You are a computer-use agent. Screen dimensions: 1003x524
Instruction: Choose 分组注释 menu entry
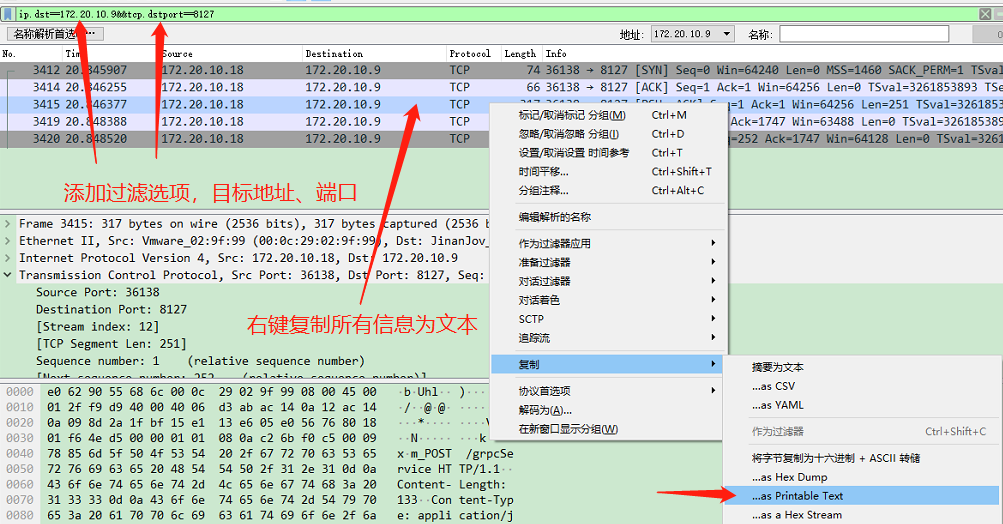coord(608,191)
